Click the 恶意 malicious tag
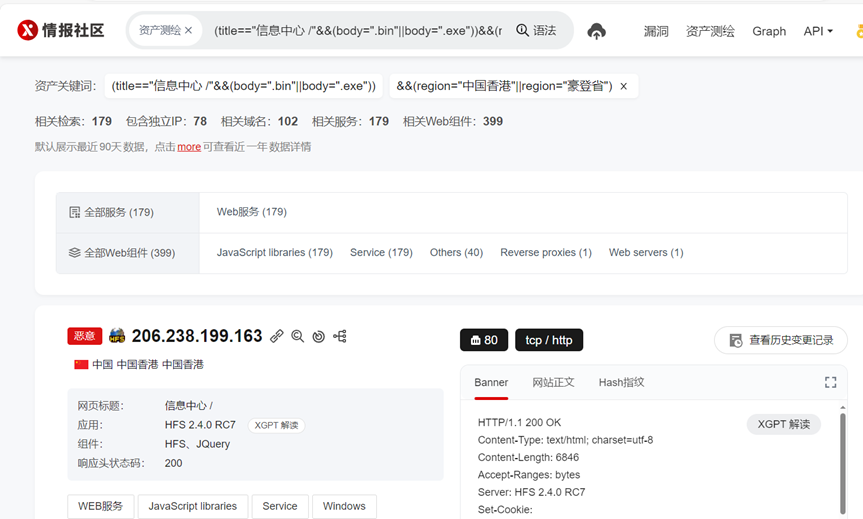The image size is (863, 519). click(x=85, y=336)
